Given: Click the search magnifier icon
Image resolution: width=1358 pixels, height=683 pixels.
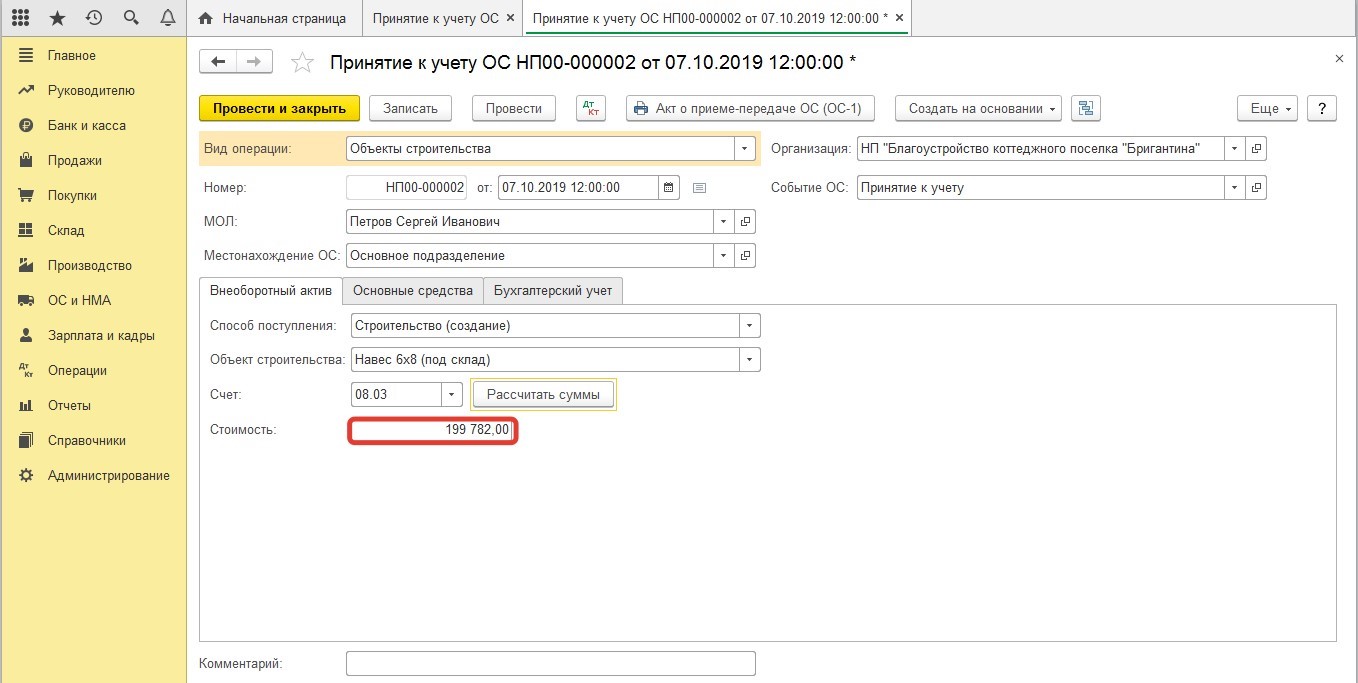Looking at the screenshot, I should pyautogui.click(x=131, y=18).
